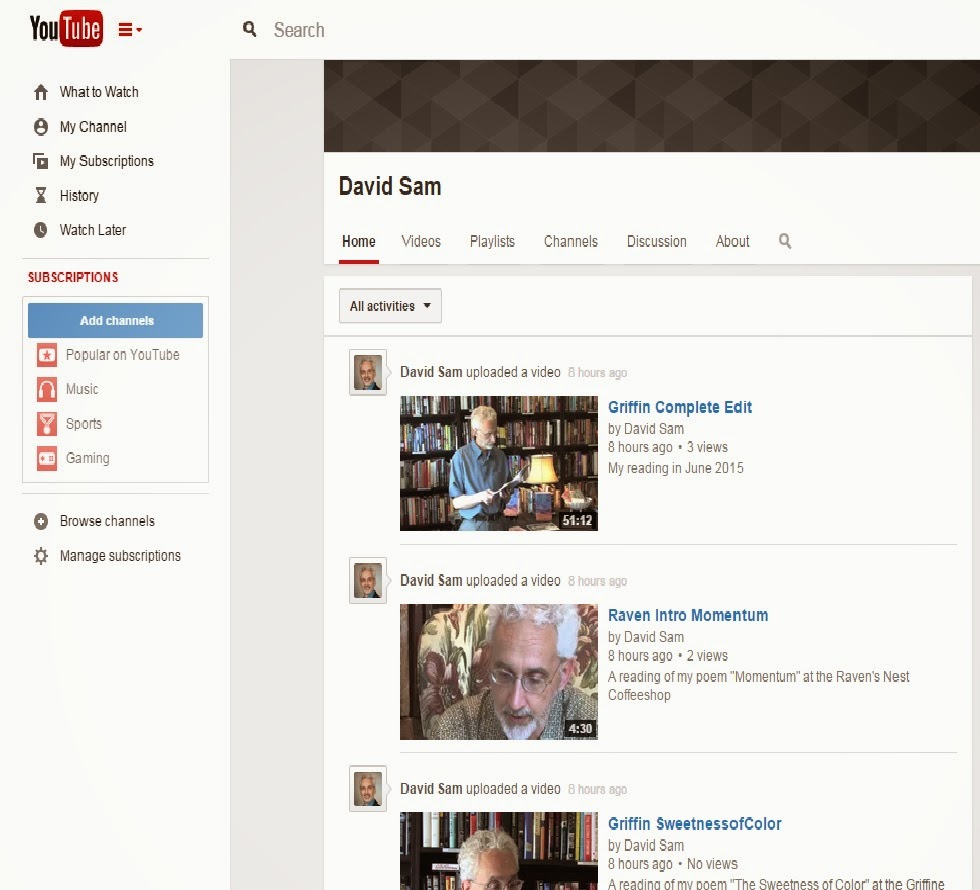Open What to Watch link
980x890 pixels.
click(x=99, y=92)
